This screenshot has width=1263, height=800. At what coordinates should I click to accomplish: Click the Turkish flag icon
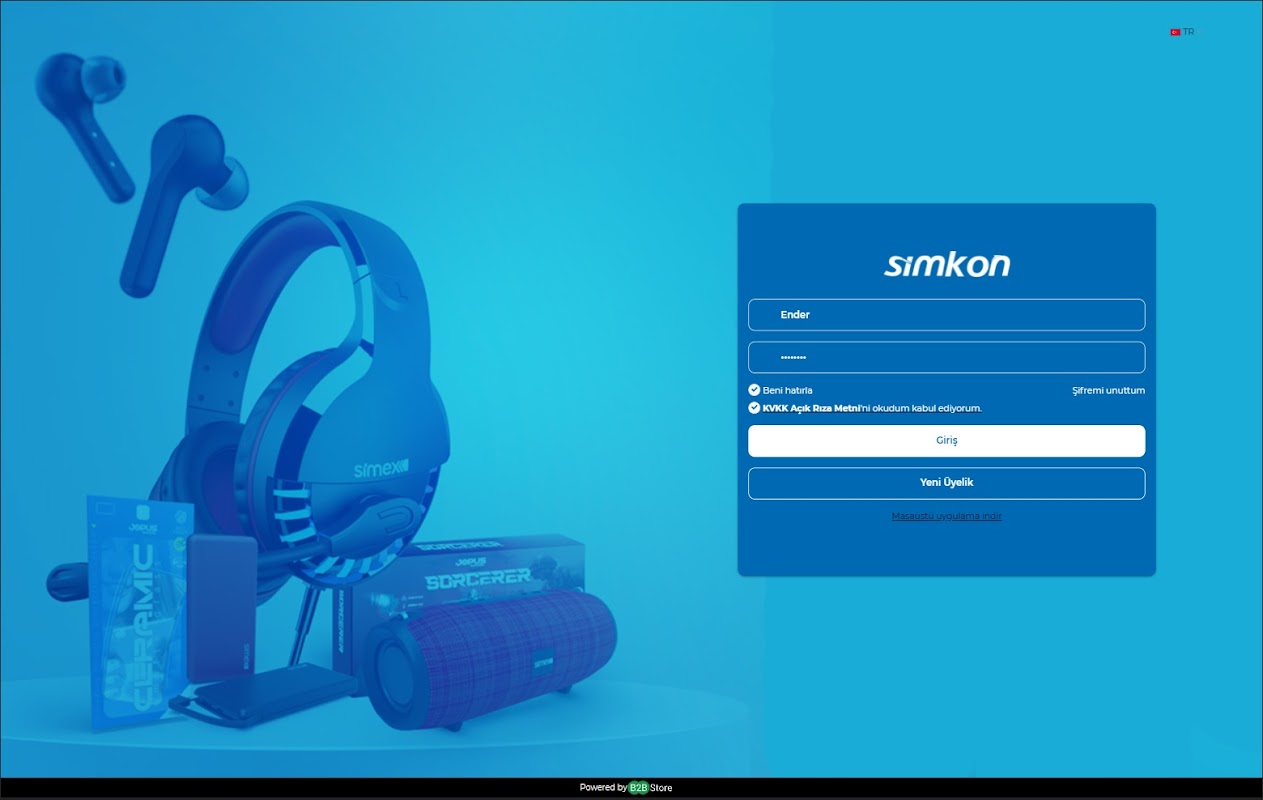(1175, 32)
